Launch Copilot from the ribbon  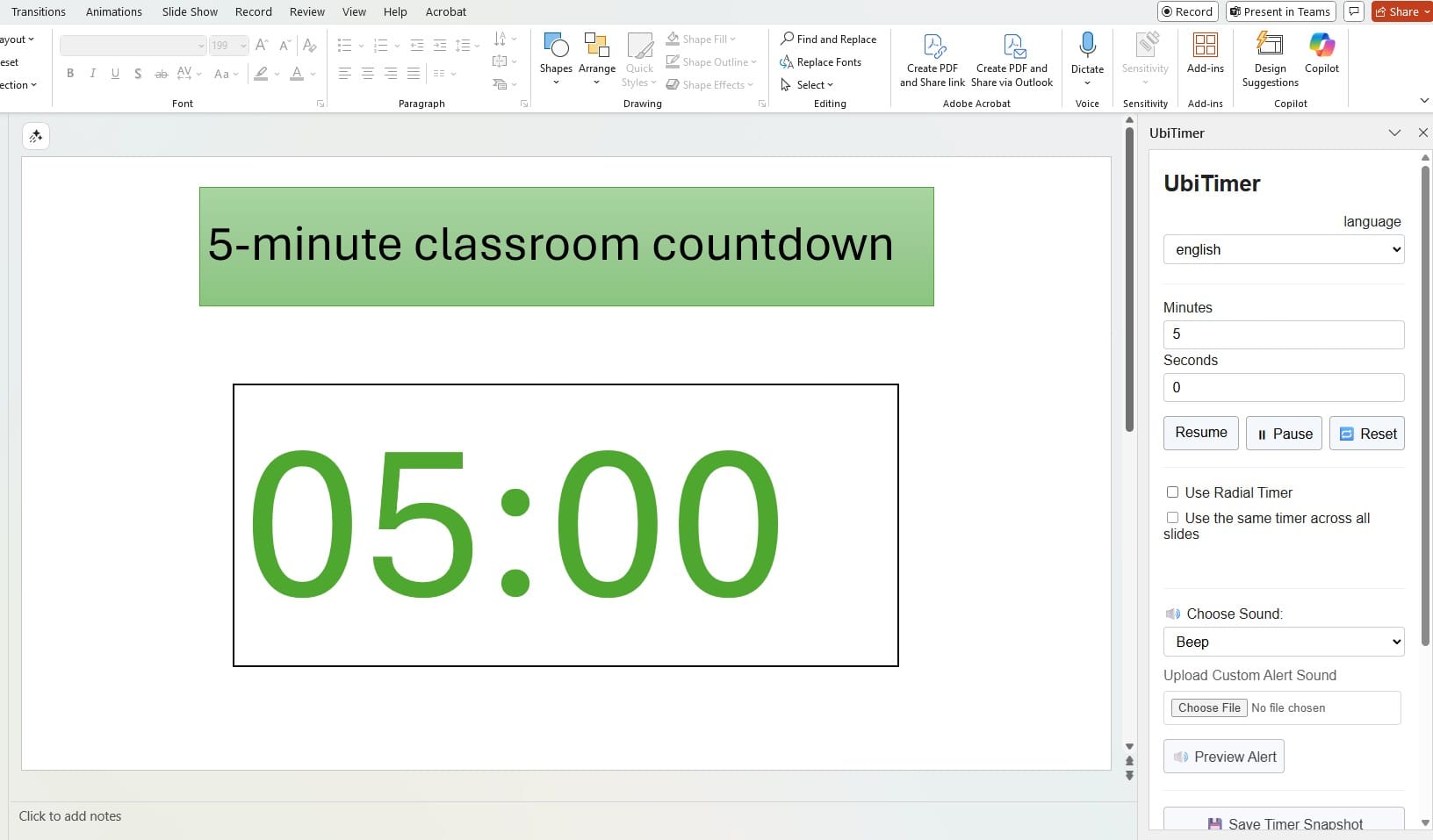[x=1321, y=54]
